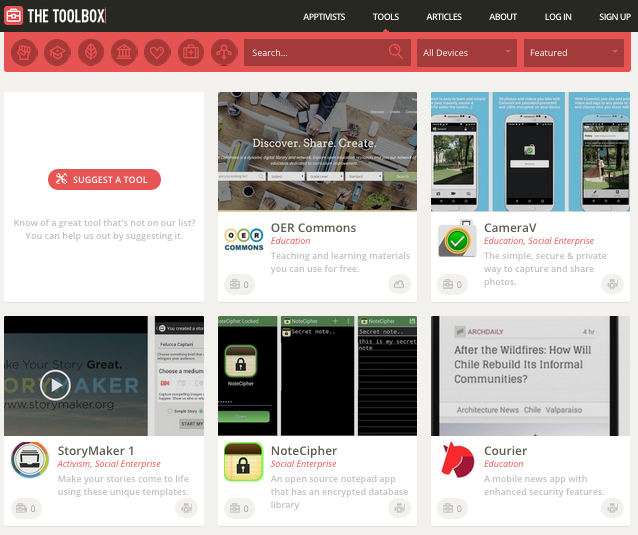Click cloud platform icon on OER Commons card
This screenshot has height=535, width=638.
[x=399, y=284]
